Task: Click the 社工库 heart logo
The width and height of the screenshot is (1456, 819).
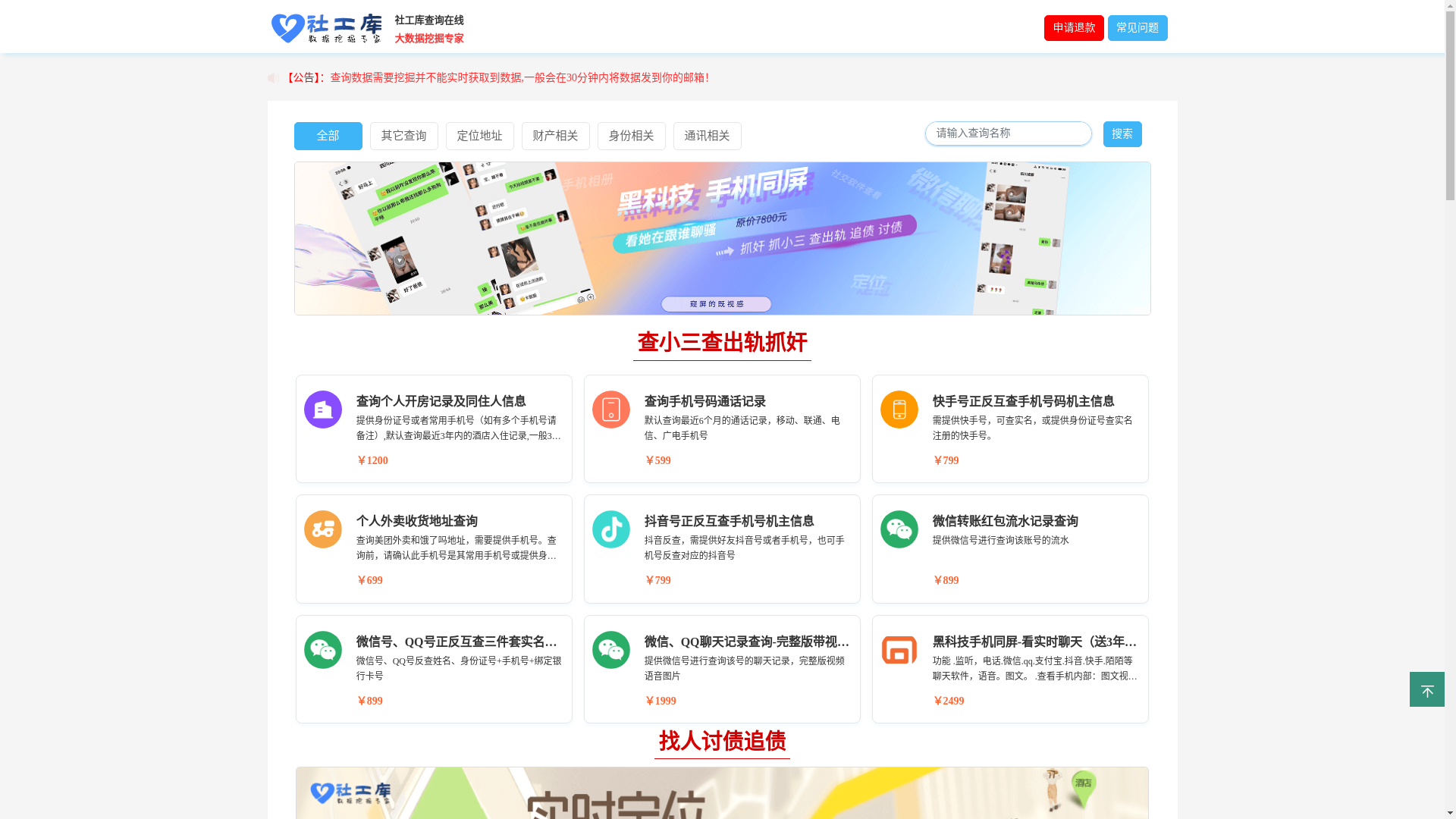Action: [326, 29]
